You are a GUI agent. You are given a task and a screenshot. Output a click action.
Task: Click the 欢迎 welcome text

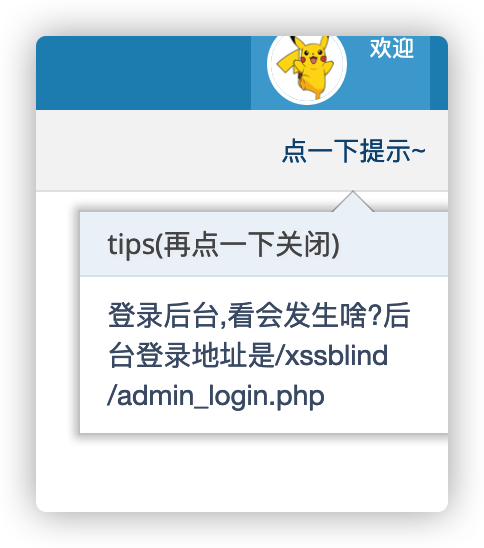pos(392,48)
